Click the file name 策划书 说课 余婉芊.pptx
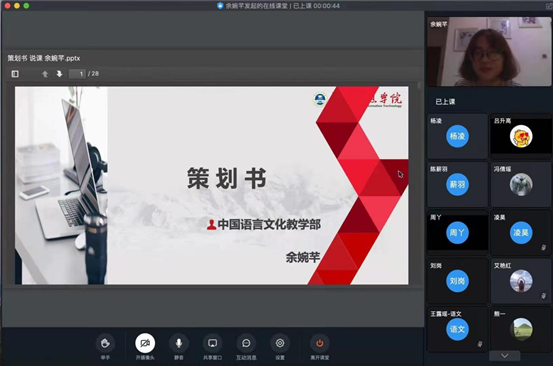Screen dimensions: 553x366 [x=44, y=58]
